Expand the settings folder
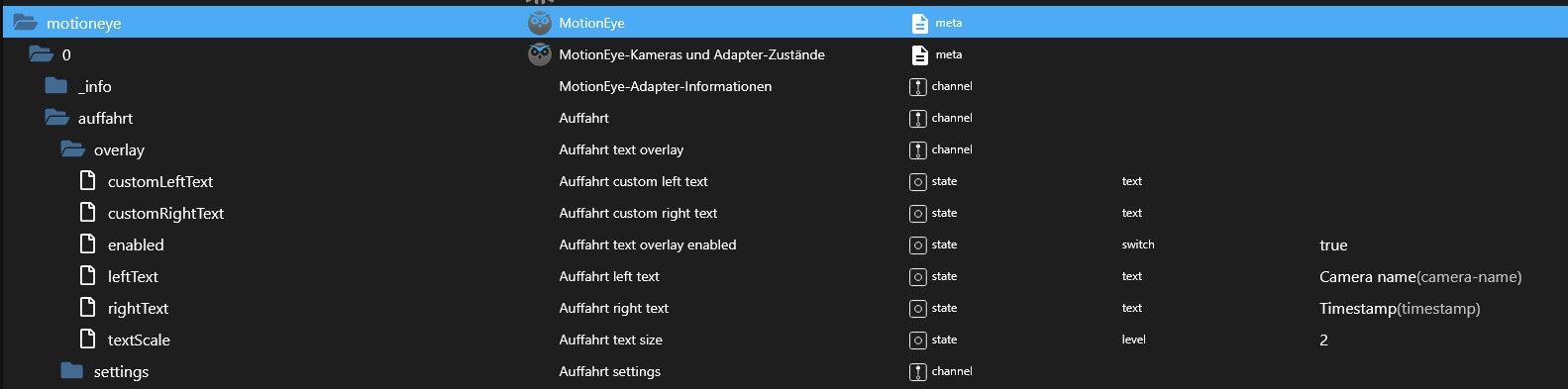 click(71, 371)
